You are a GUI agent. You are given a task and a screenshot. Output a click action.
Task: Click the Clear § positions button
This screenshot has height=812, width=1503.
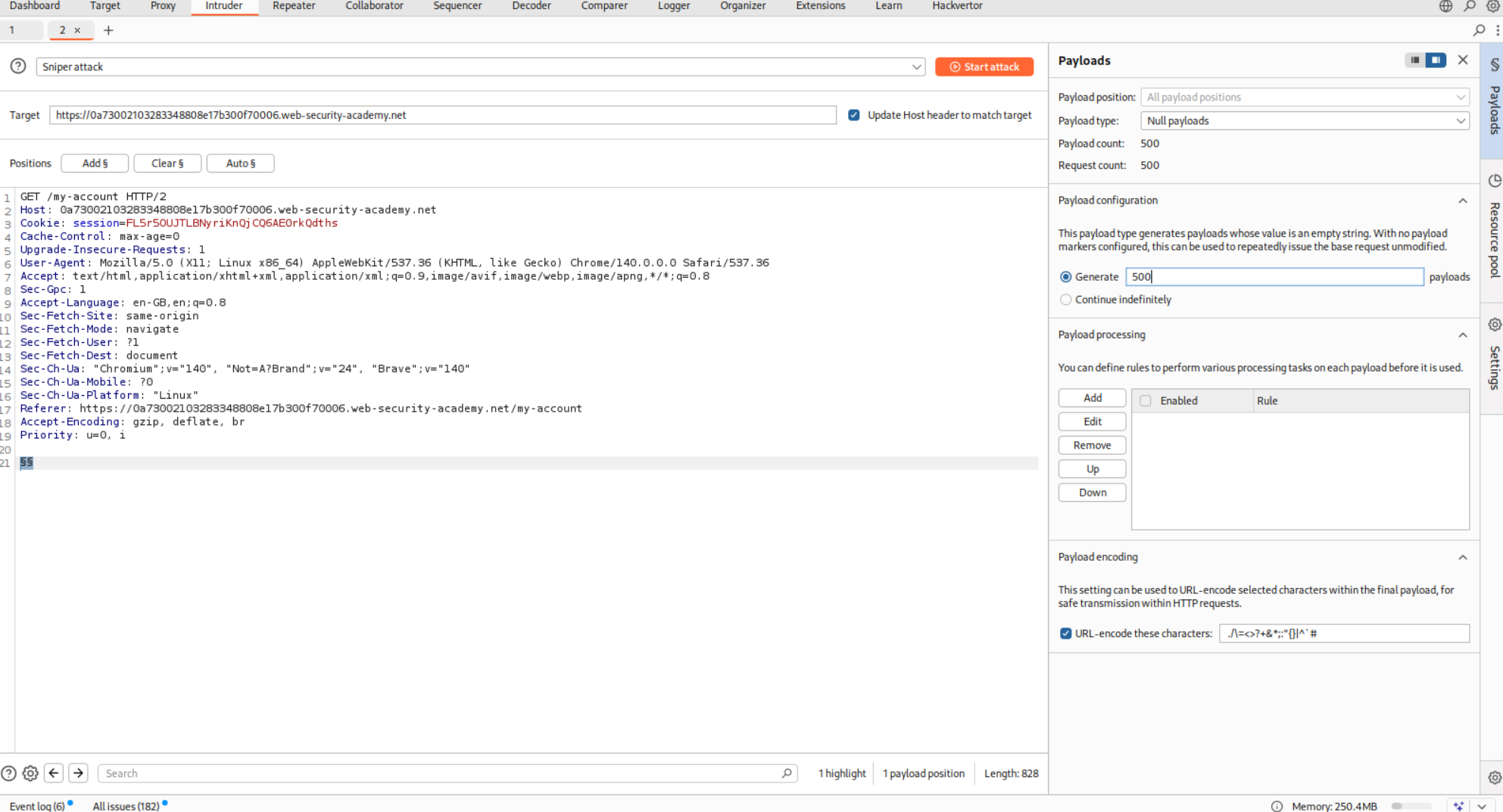167,163
